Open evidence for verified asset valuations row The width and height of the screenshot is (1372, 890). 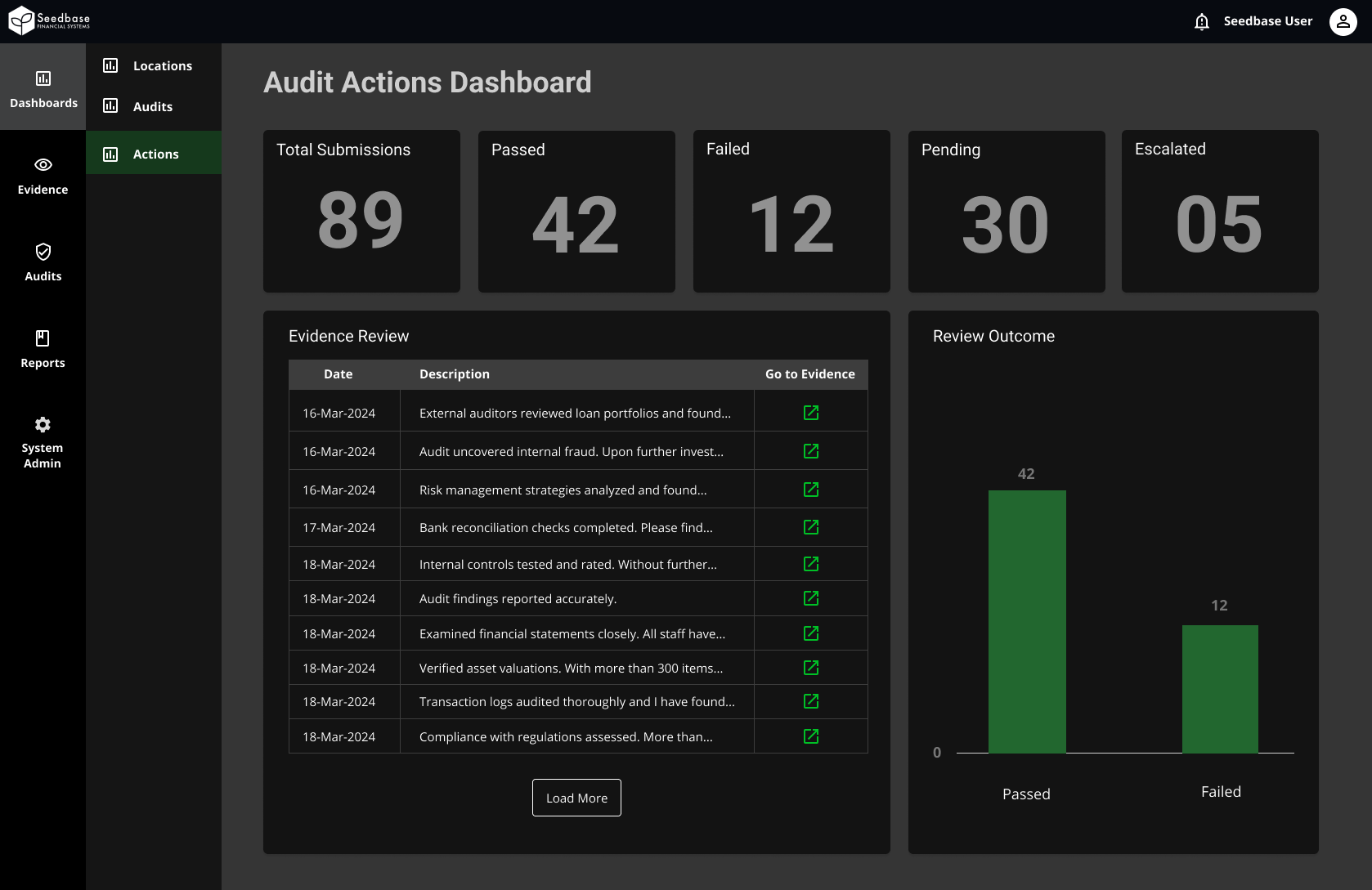810,668
